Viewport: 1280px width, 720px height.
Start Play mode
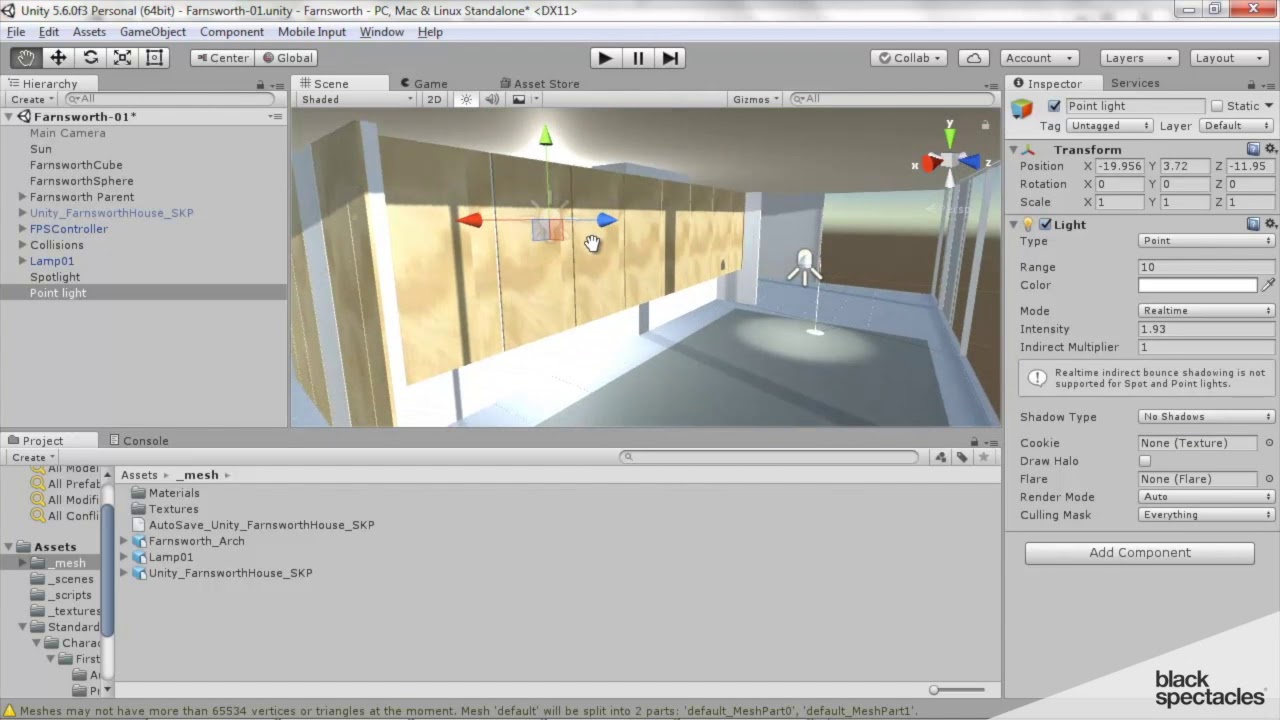pos(605,58)
